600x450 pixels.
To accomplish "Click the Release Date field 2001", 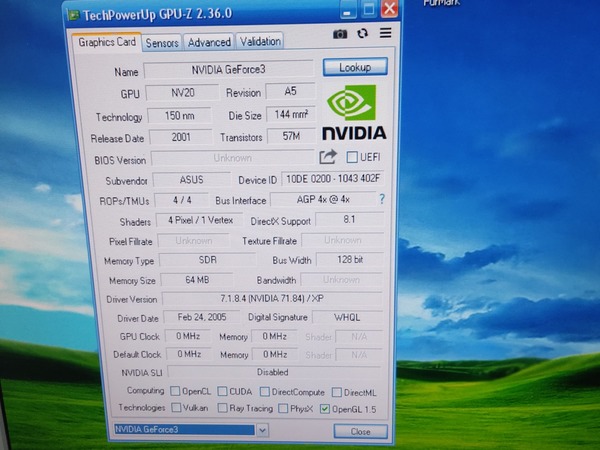I will tap(181, 137).
